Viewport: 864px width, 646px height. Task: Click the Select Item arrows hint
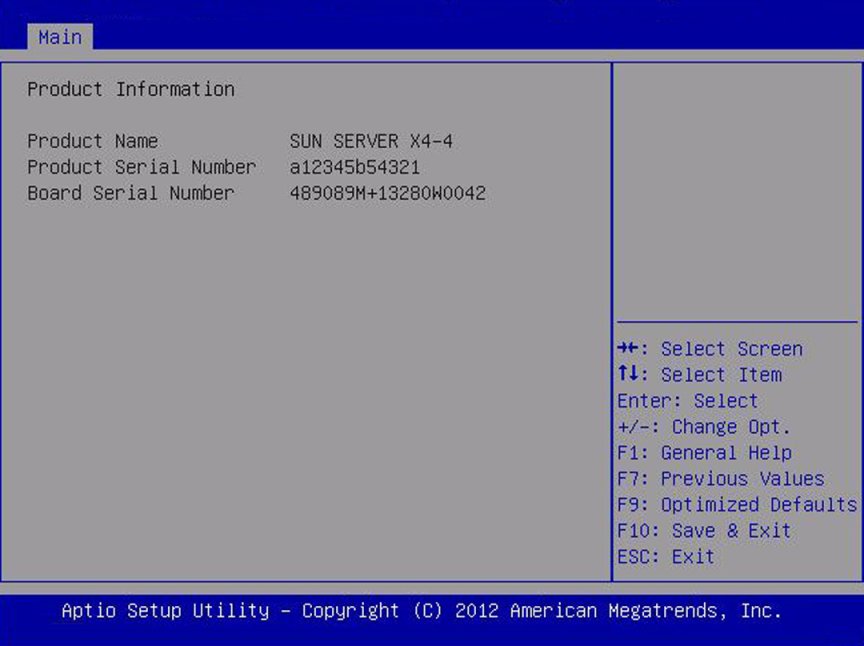pyautogui.click(x=699, y=375)
